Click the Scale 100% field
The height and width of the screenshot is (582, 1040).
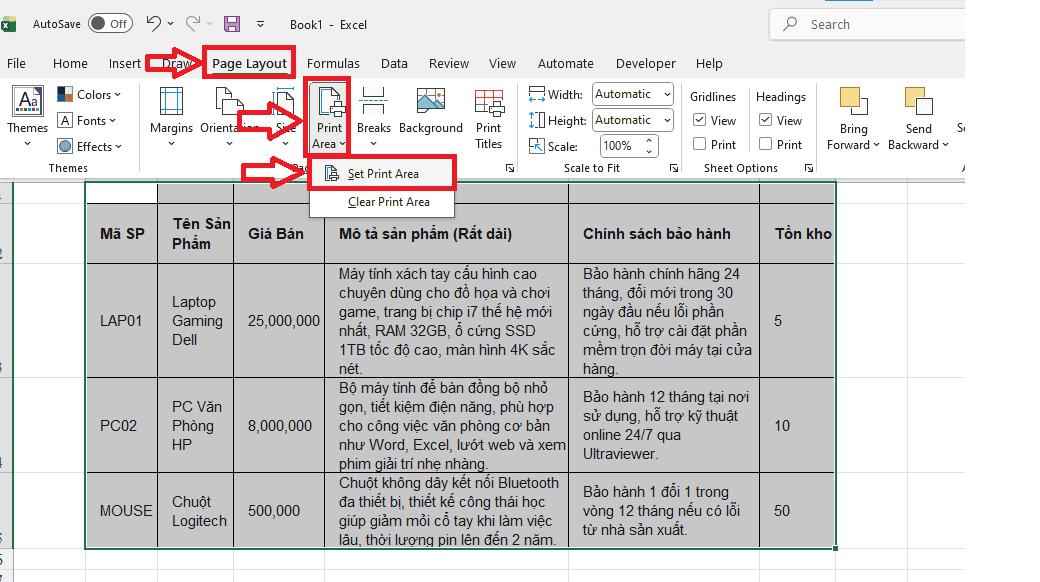coord(621,146)
